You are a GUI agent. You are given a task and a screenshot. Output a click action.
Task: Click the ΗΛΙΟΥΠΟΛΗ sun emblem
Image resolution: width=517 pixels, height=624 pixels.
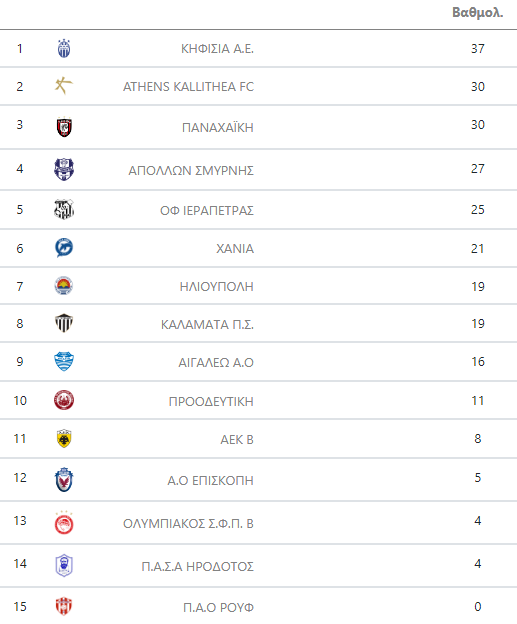click(64, 286)
